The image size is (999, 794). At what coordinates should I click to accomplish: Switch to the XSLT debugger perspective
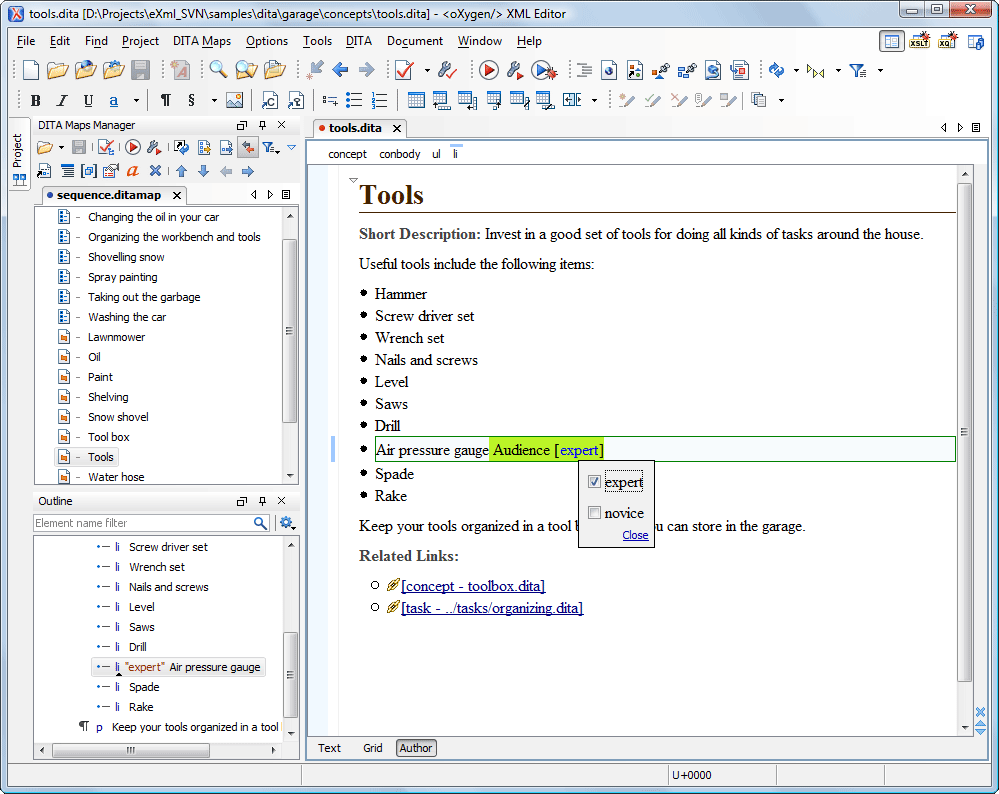[919, 41]
